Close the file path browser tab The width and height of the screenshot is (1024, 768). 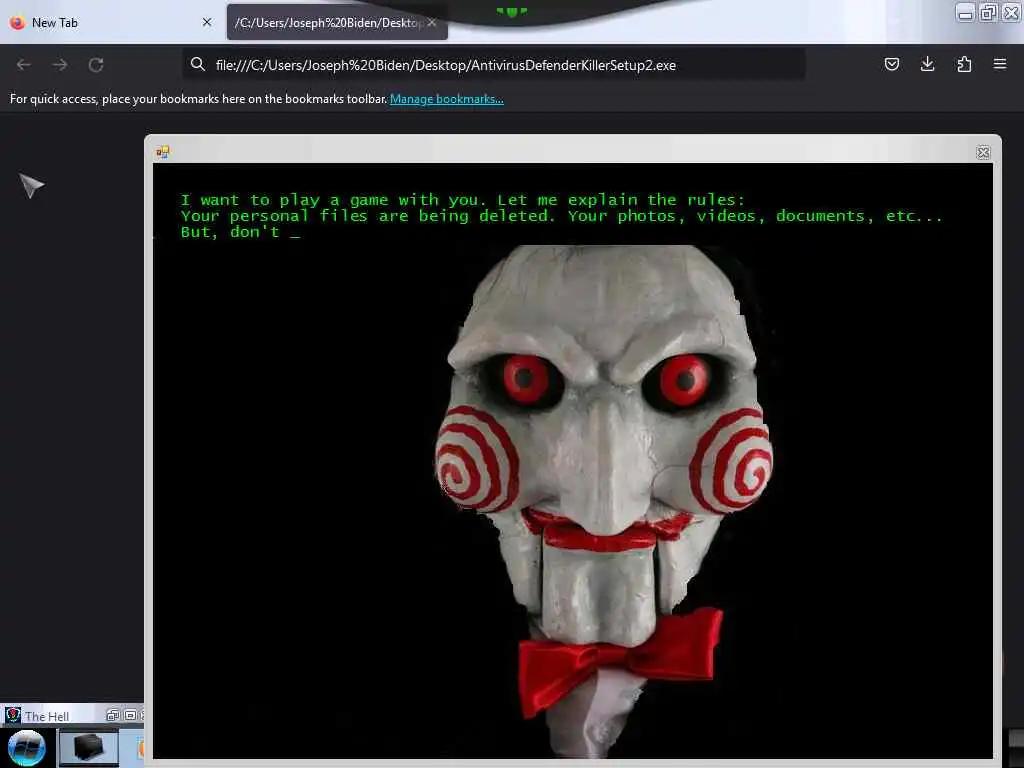point(432,22)
